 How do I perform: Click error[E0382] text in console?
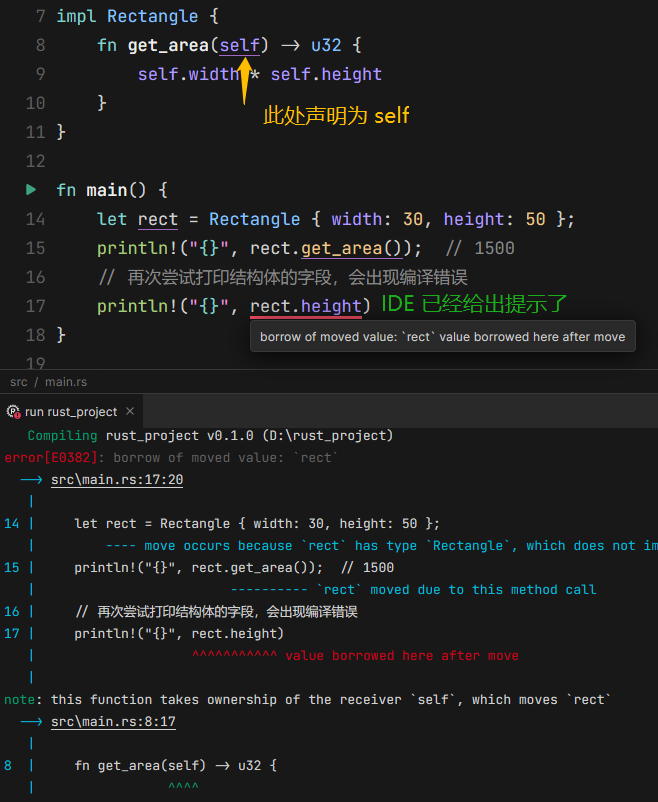[x=51, y=458]
